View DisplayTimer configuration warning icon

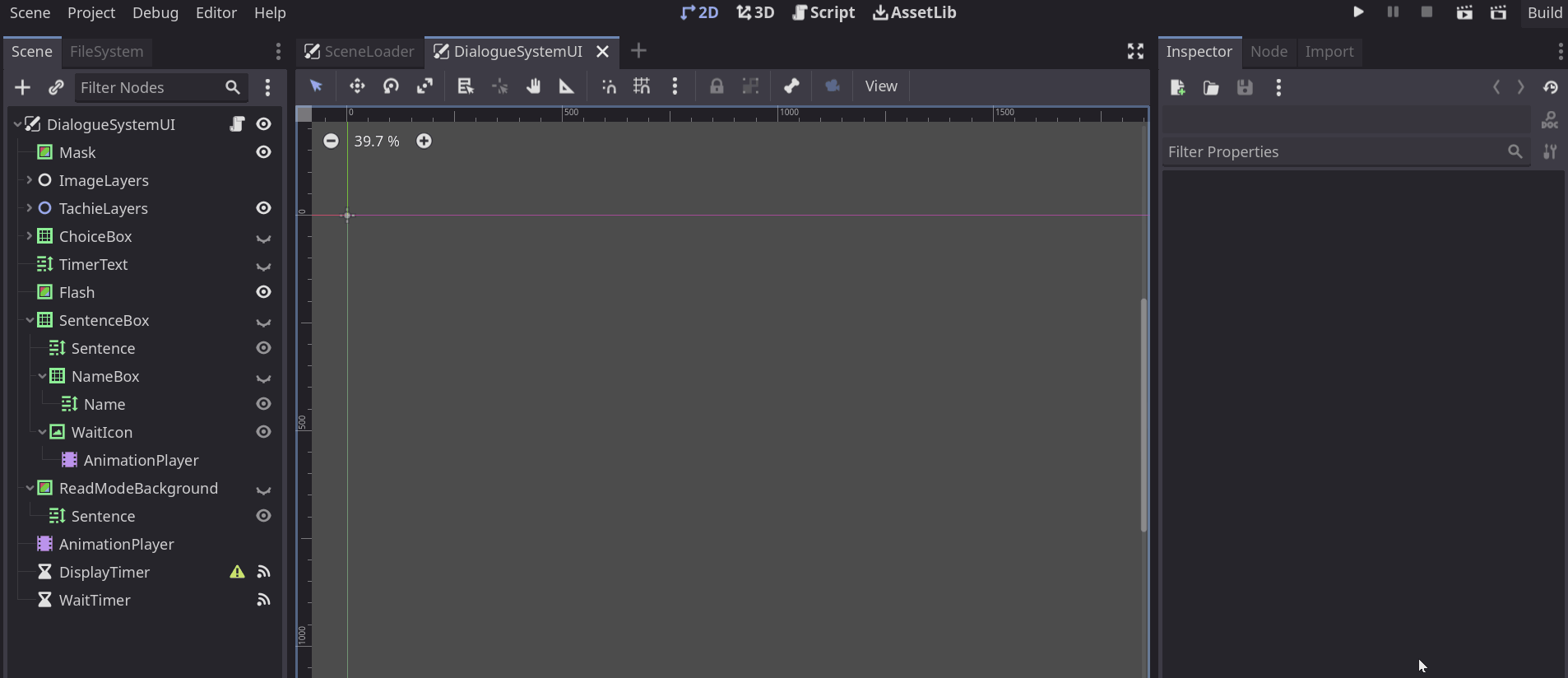[237, 572]
